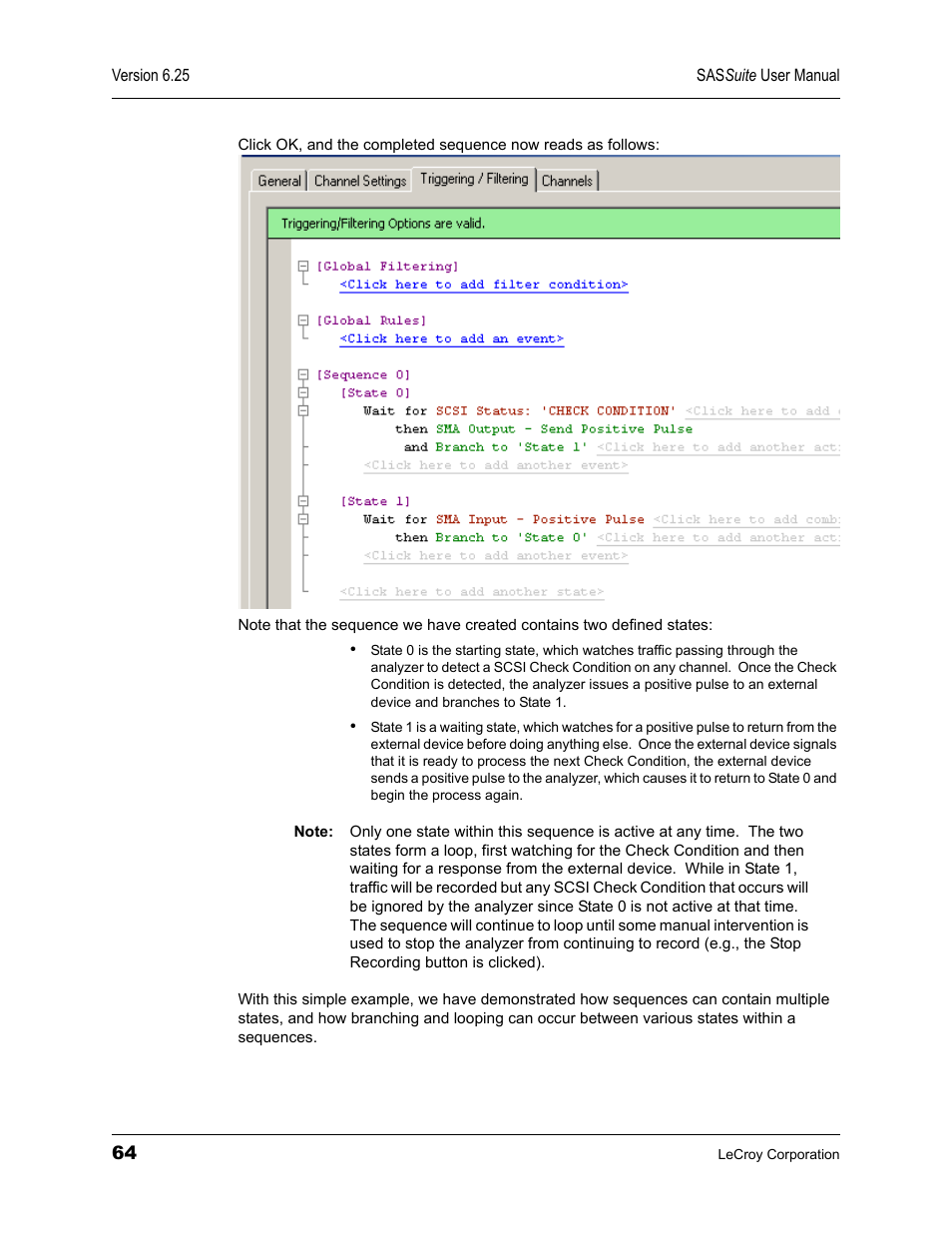Click here to add filter condition link

coord(484,285)
